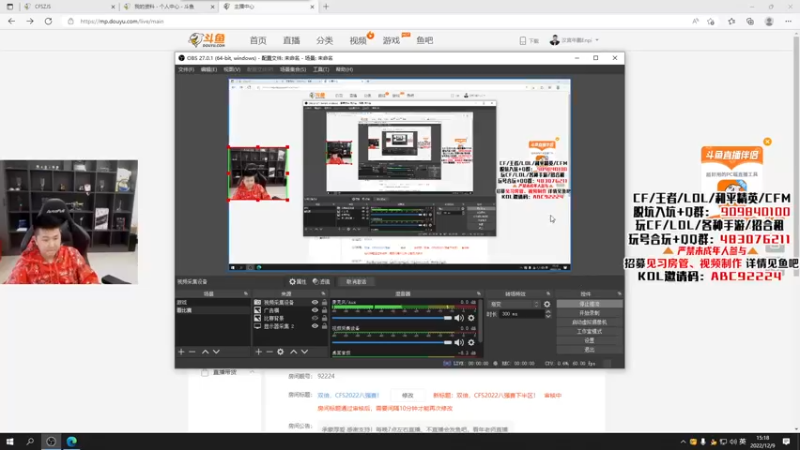Open taskbar search
Screen dimensions: 800x450
tap(30, 441)
